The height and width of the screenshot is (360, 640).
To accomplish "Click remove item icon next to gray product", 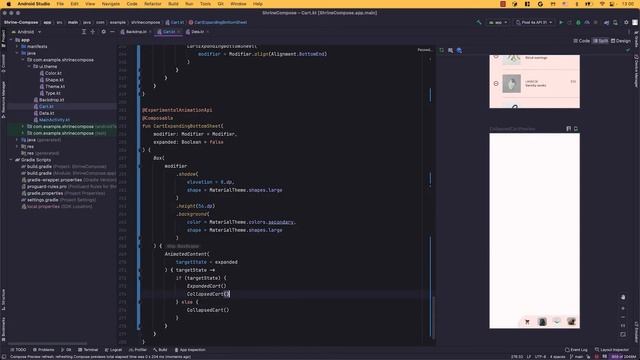I will (x=496, y=83).
